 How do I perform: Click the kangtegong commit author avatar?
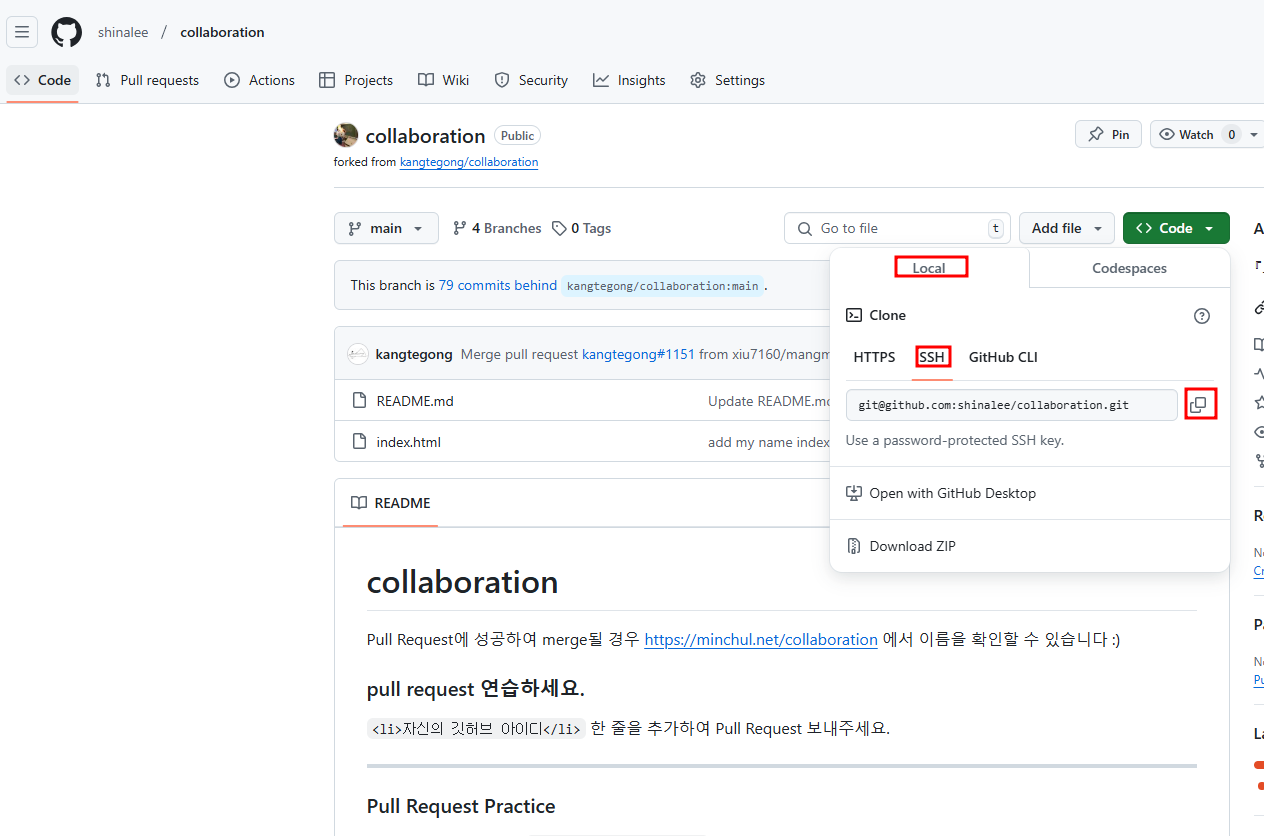tap(358, 354)
